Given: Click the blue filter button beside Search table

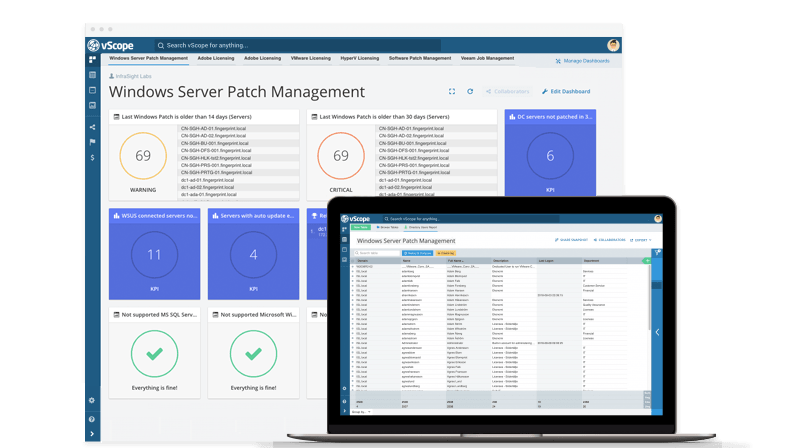Looking at the screenshot, I should pyautogui.click(x=417, y=253).
